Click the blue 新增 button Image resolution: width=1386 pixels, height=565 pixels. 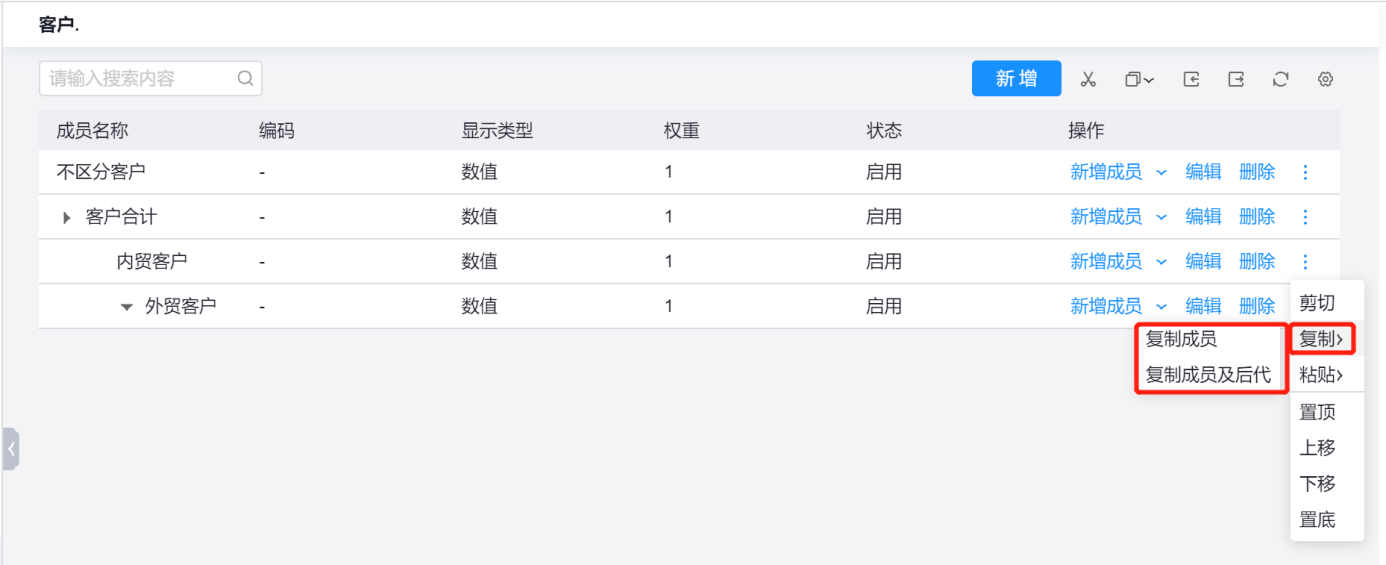click(1016, 79)
